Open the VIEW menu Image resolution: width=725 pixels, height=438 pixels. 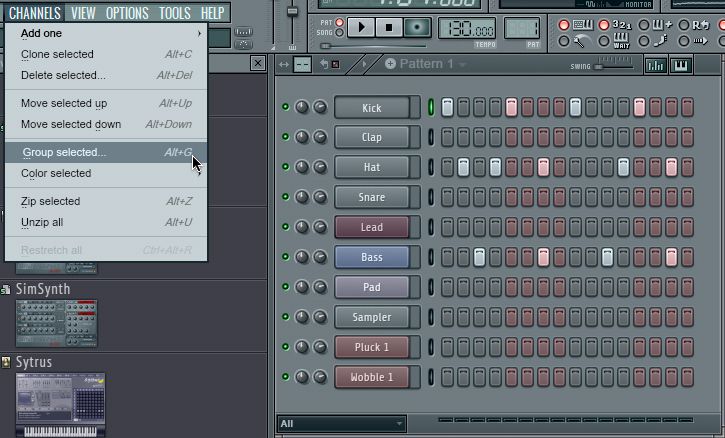pyautogui.click(x=83, y=13)
